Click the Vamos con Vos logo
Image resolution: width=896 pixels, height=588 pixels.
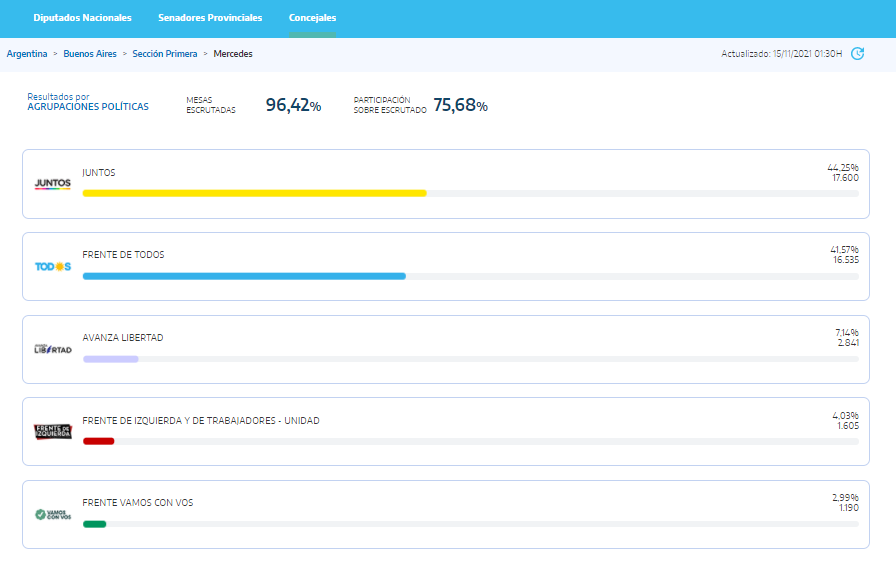pyautogui.click(x=52, y=515)
